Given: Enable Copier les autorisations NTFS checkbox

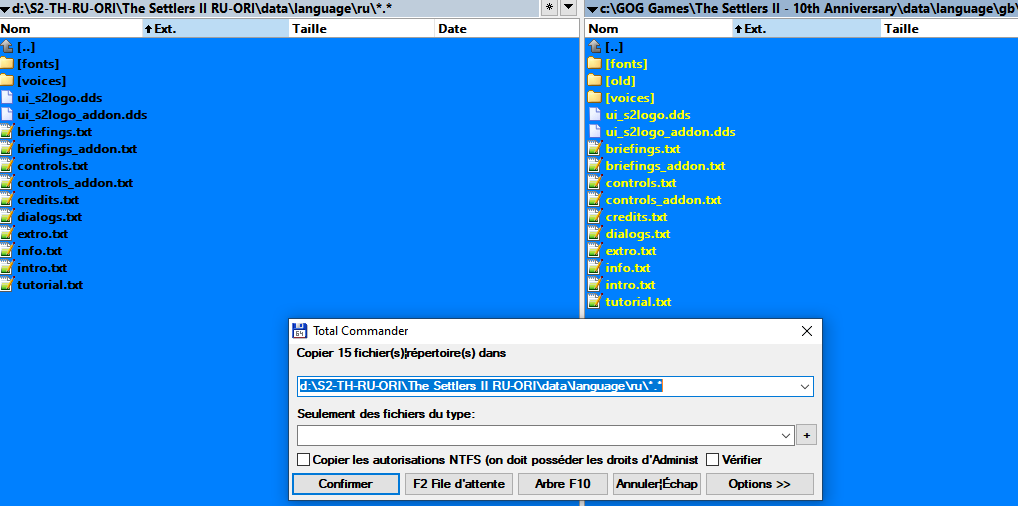Looking at the screenshot, I should (x=303, y=460).
